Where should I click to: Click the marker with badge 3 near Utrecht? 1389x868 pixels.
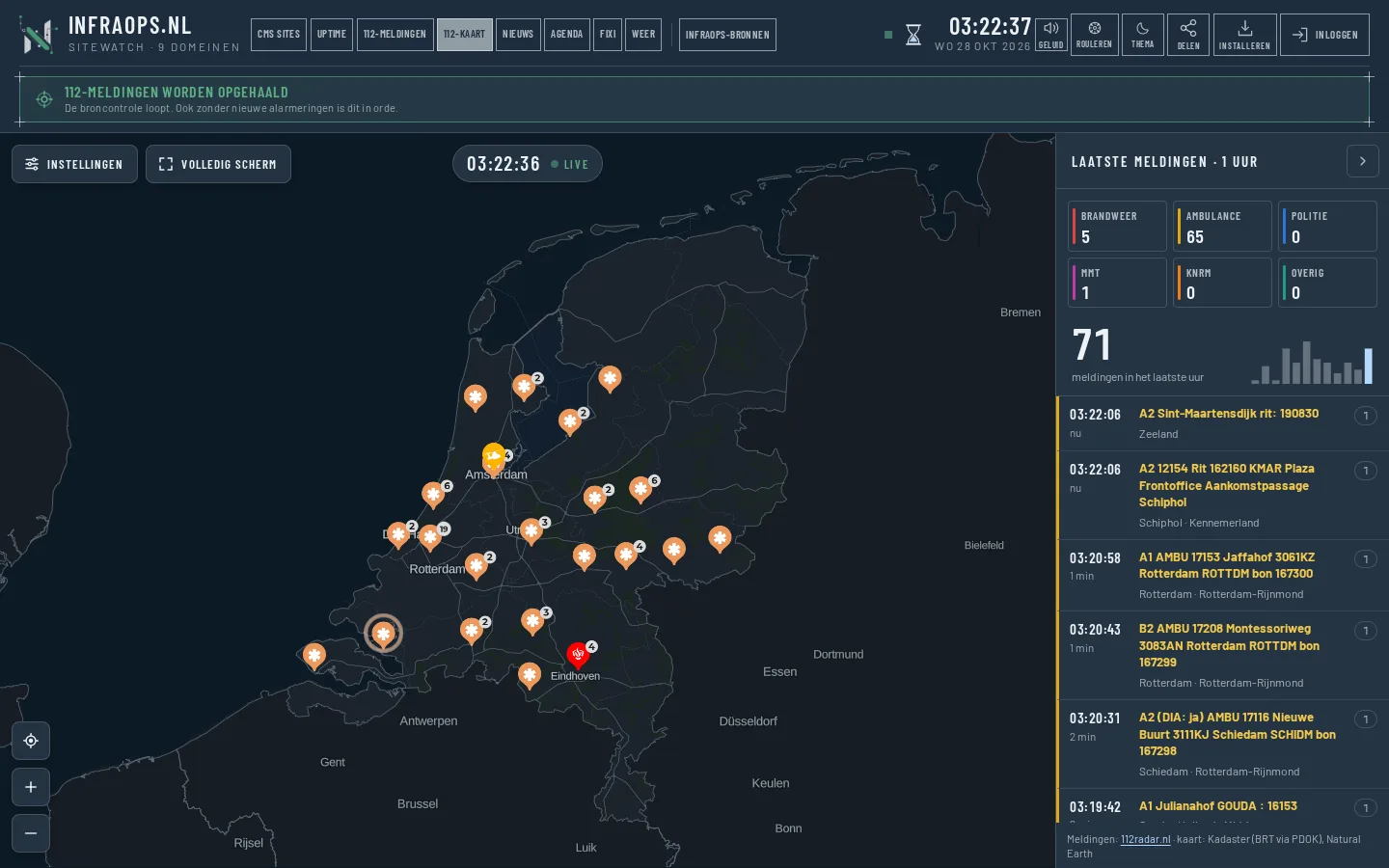point(531,531)
